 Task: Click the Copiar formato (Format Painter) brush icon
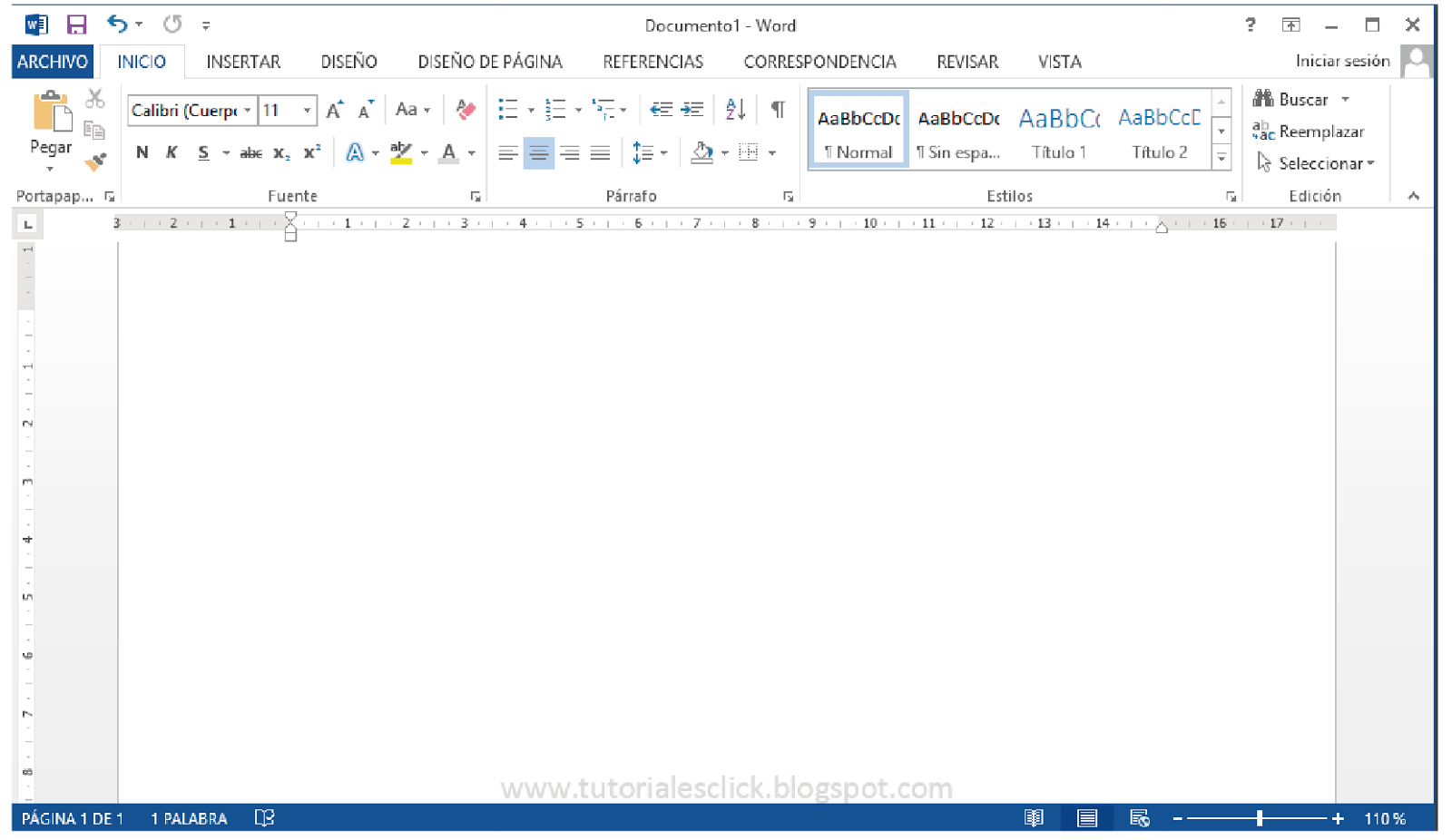(x=95, y=161)
